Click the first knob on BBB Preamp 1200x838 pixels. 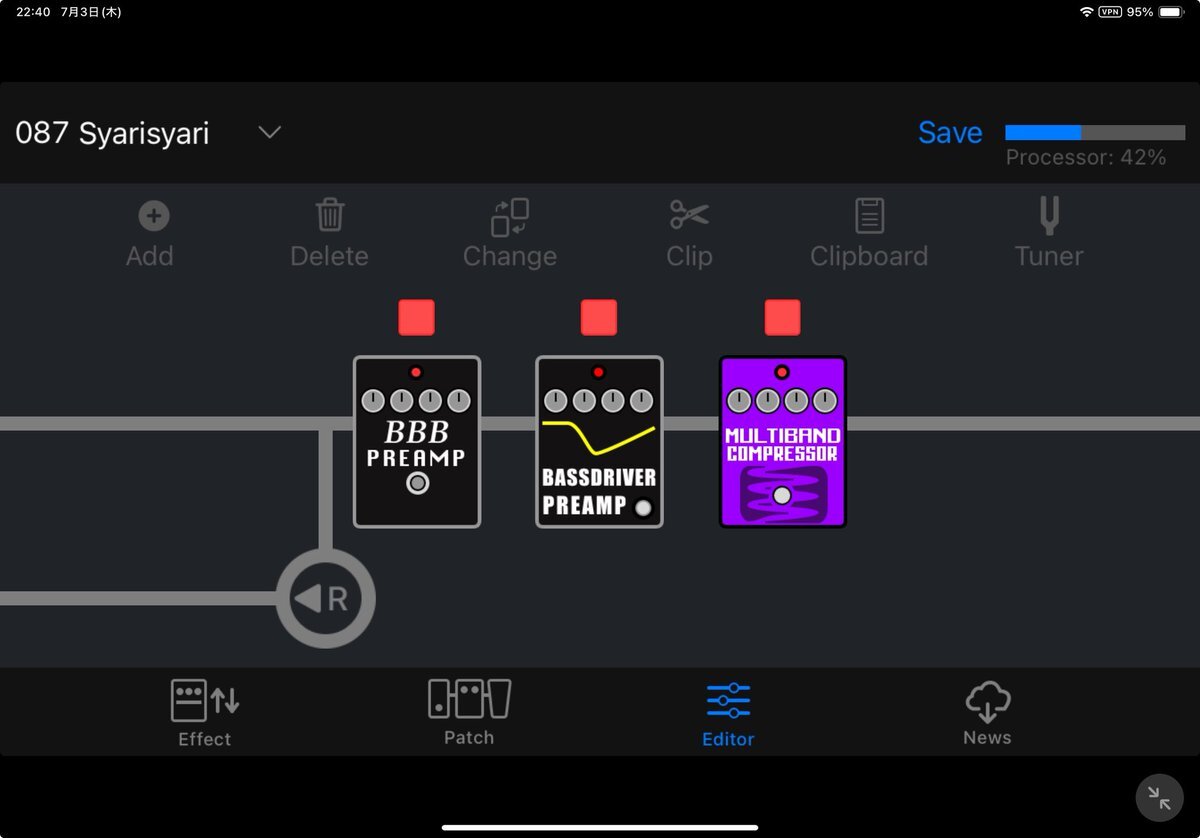click(x=372, y=401)
